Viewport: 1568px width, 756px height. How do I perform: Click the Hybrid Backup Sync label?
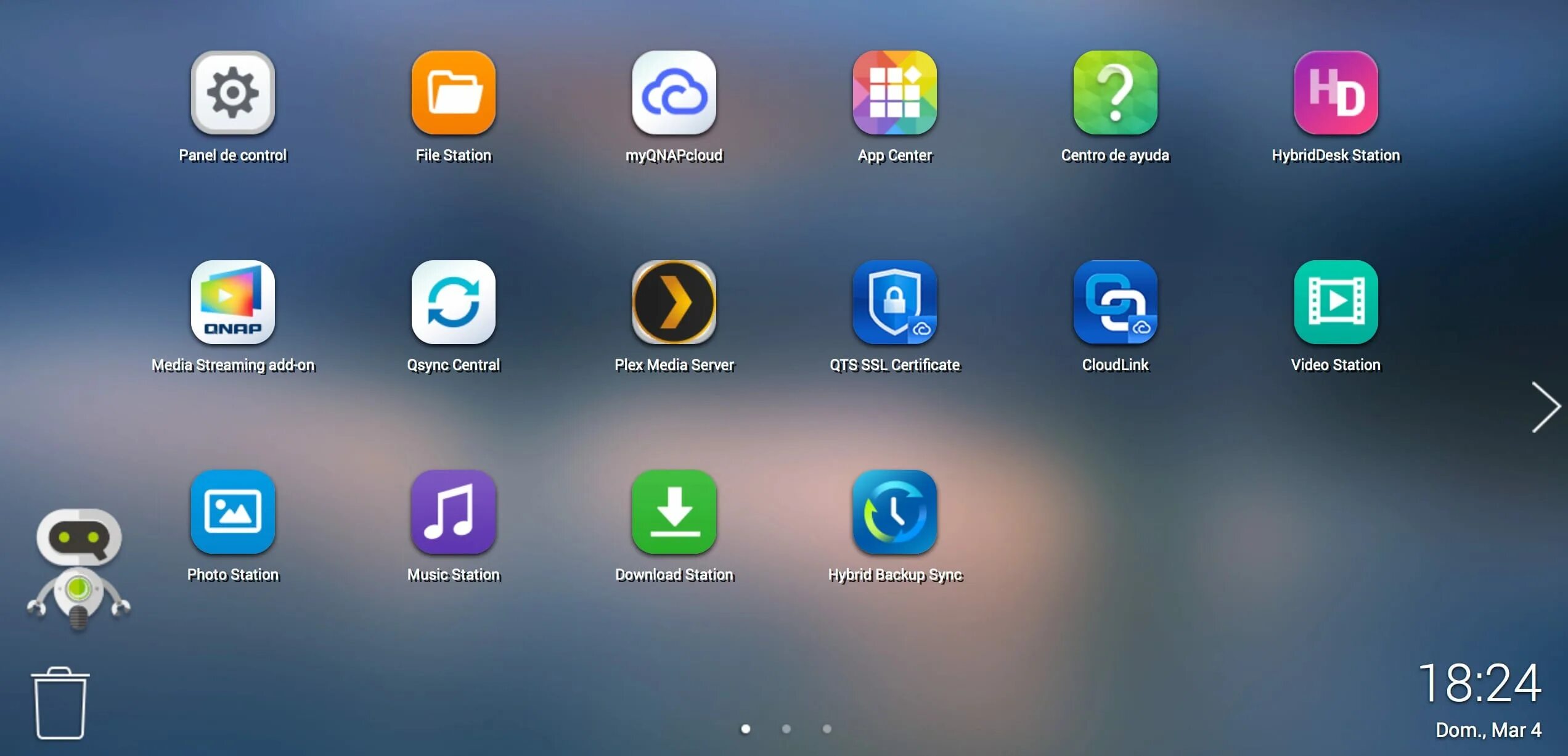[894, 575]
